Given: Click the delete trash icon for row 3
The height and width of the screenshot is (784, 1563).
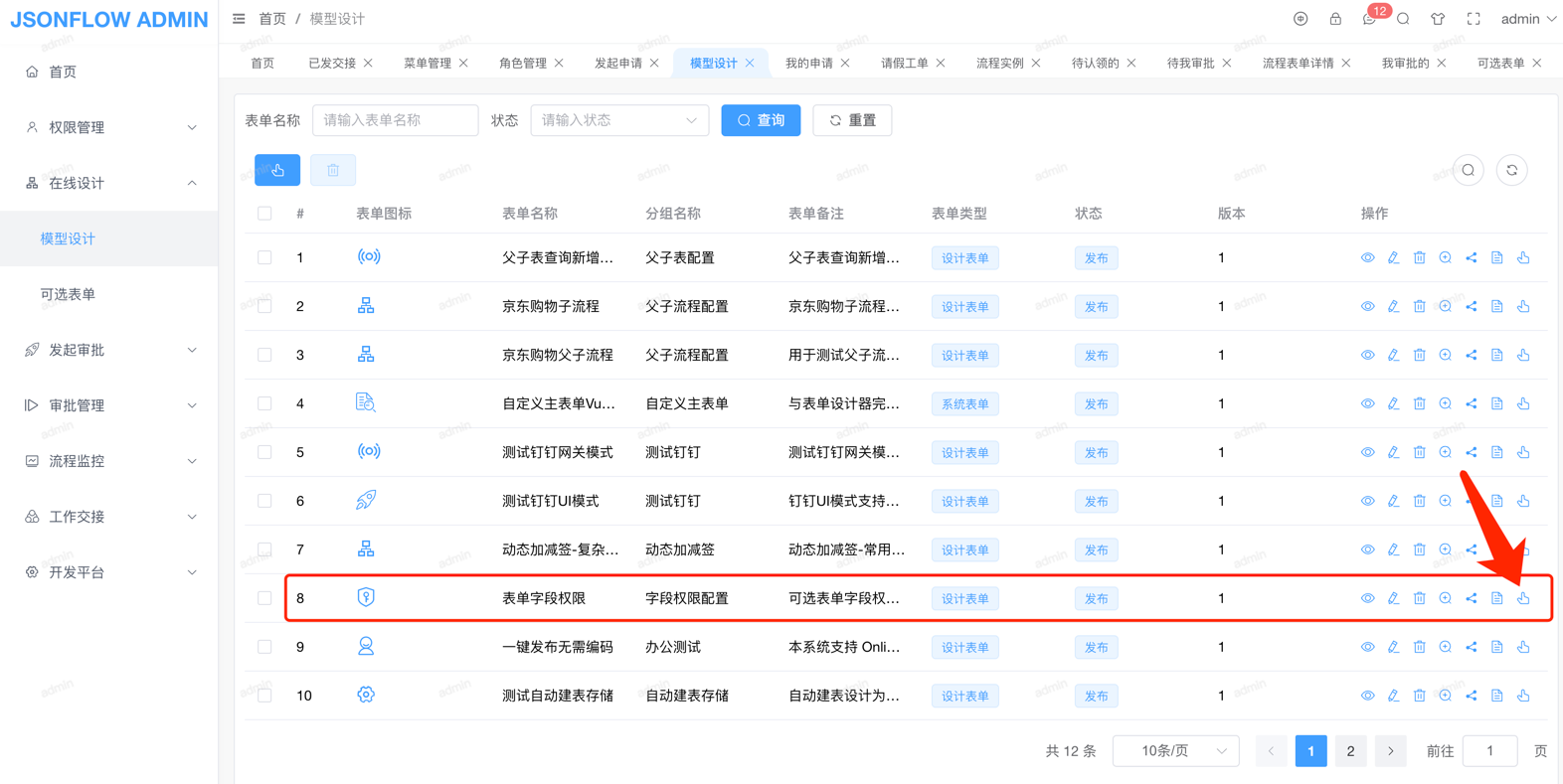Looking at the screenshot, I should pyautogui.click(x=1419, y=355).
